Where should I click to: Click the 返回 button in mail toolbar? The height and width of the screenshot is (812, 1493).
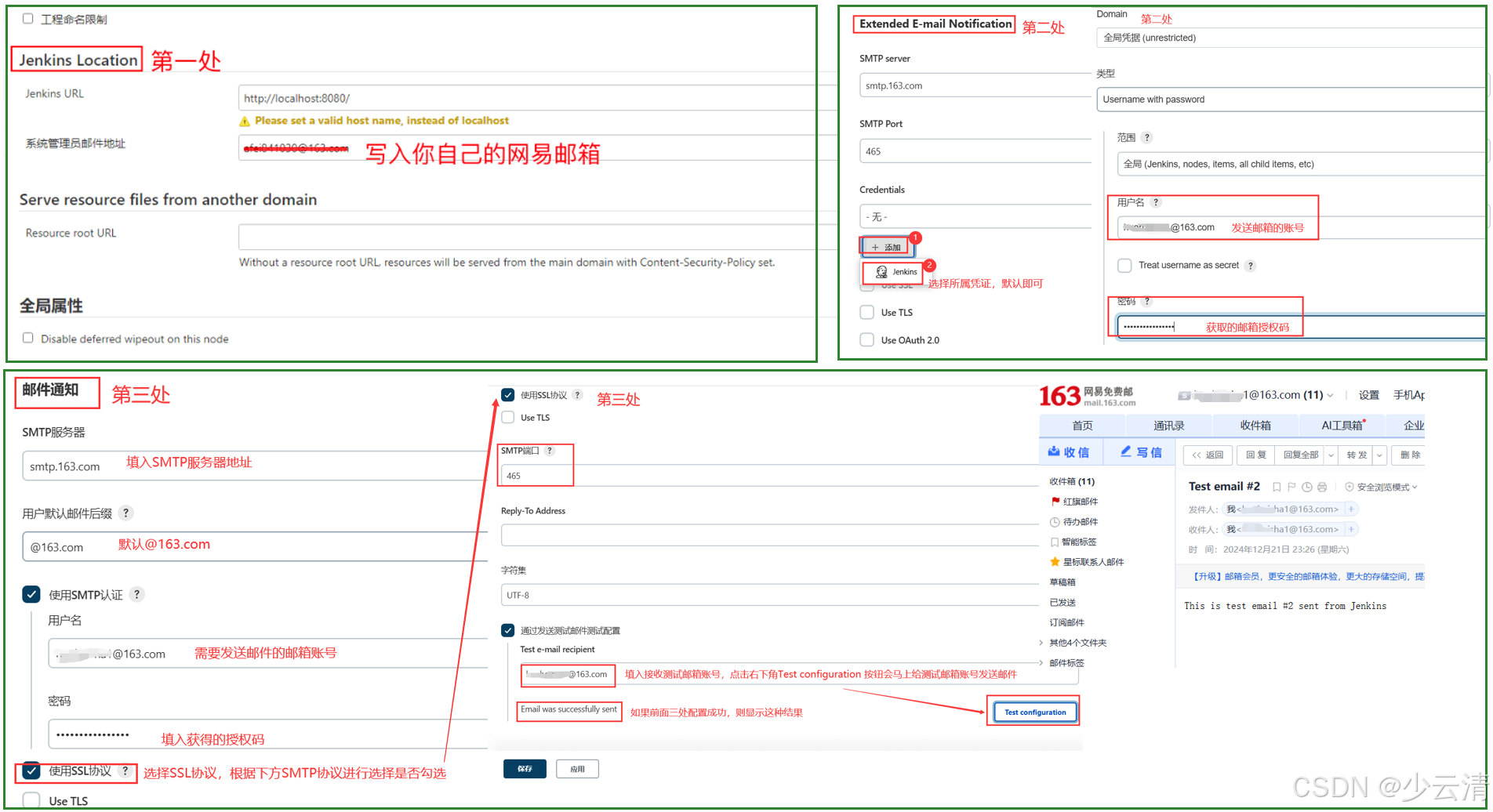(1208, 455)
